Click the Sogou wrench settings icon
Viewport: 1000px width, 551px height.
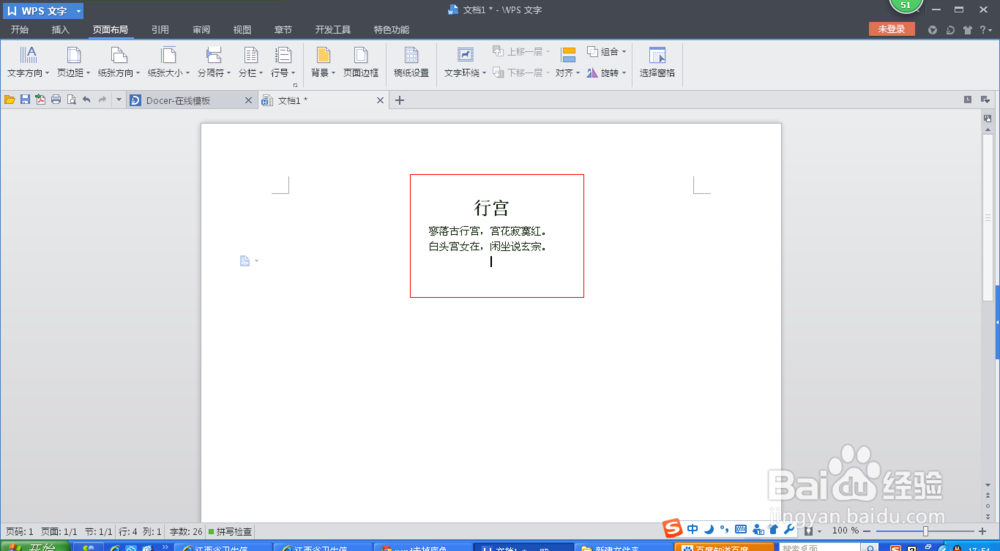(x=789, y=529)
